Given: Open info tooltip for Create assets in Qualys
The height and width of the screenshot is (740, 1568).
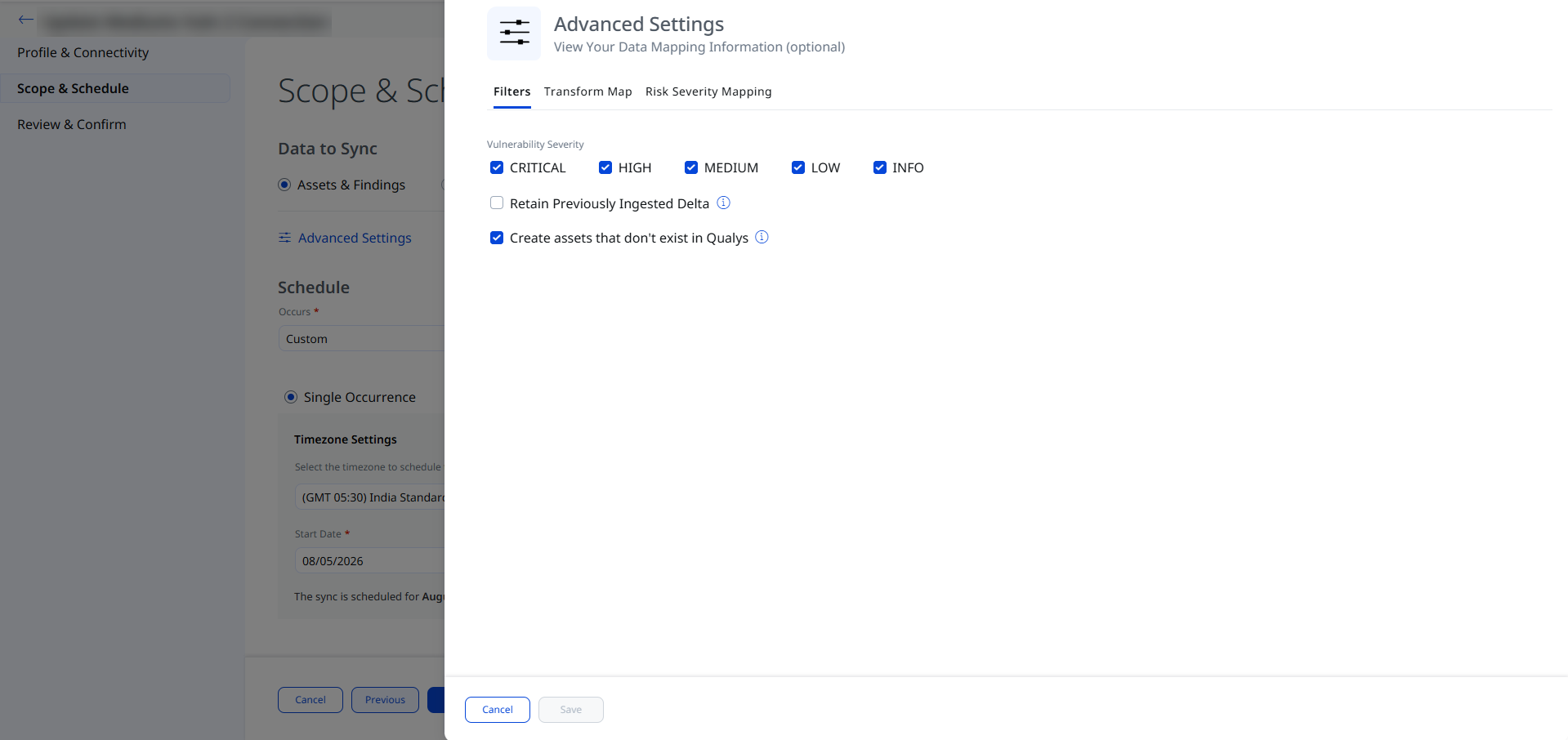Looking at the screenshot, I should pos(762,237).
